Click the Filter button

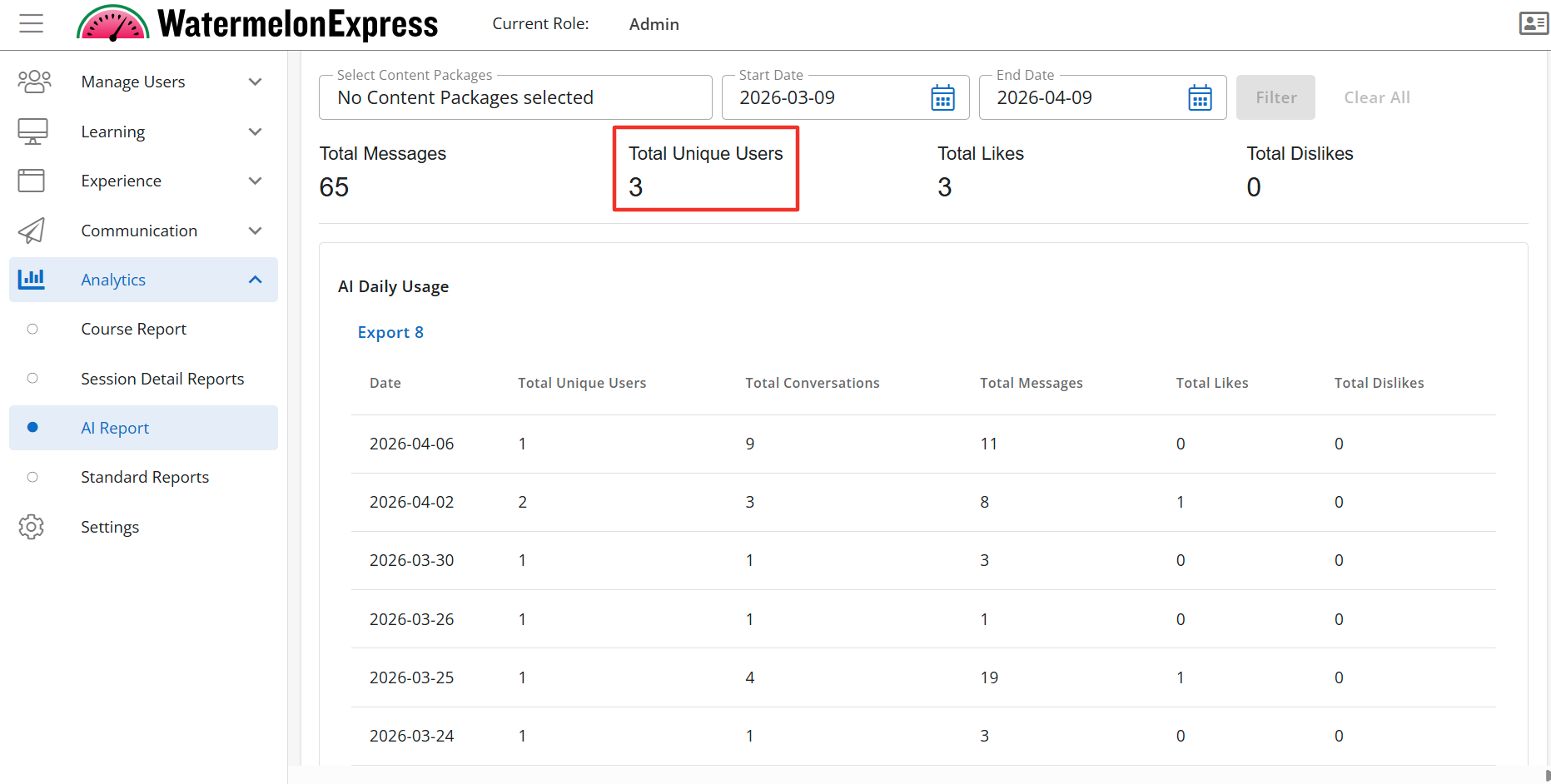coord(1275,98)
